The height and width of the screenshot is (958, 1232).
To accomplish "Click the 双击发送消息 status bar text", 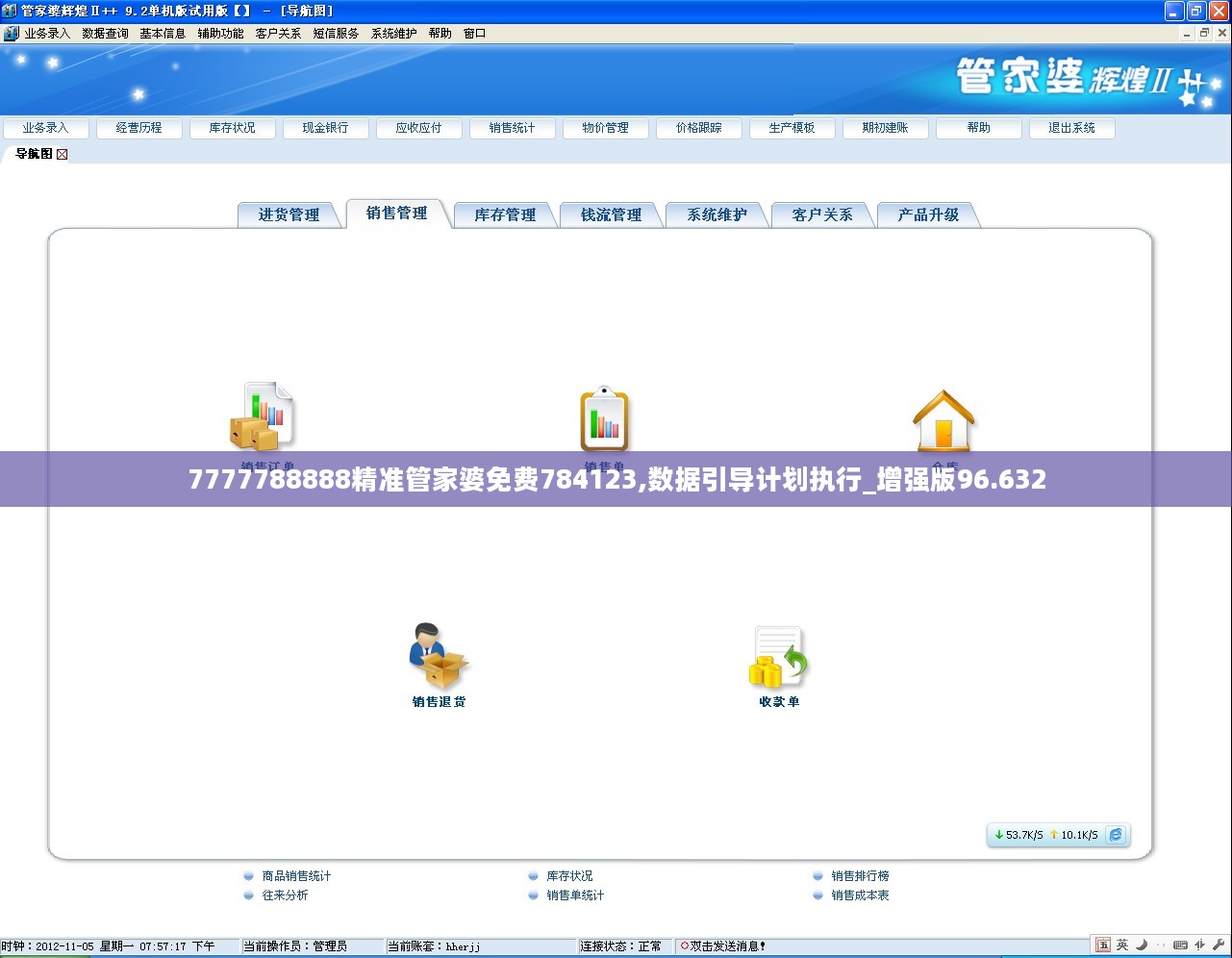I will 727,946.
